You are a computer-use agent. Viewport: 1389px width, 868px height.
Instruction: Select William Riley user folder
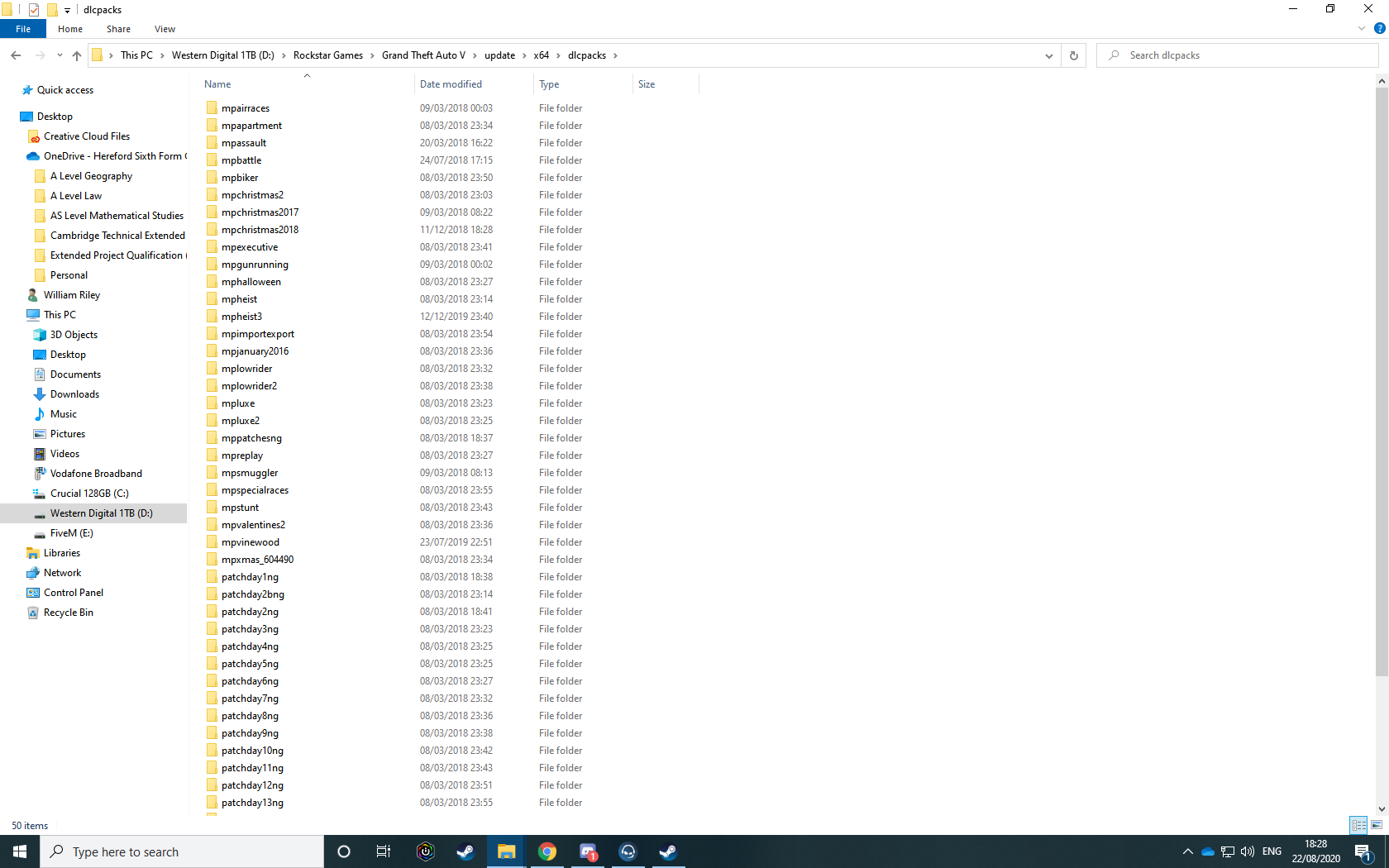tap(71, 295)
